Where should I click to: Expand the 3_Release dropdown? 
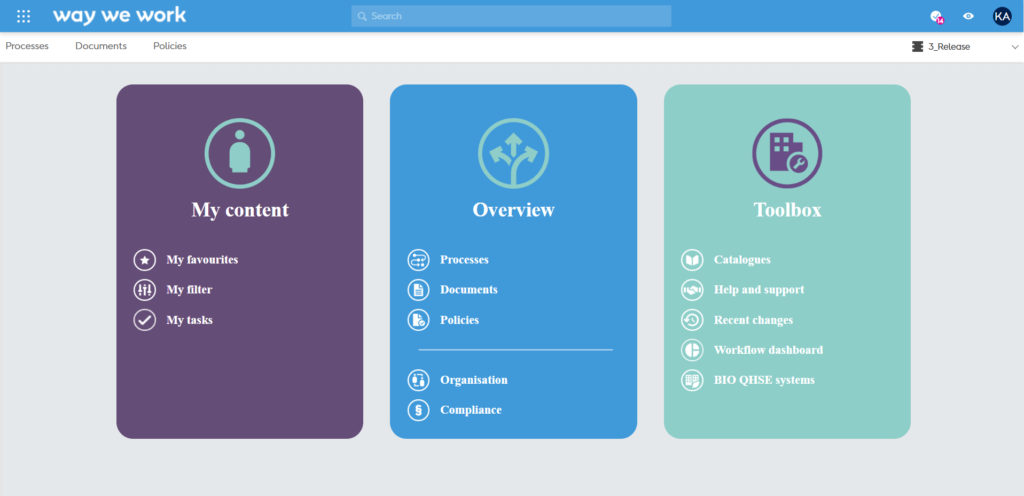948,46
